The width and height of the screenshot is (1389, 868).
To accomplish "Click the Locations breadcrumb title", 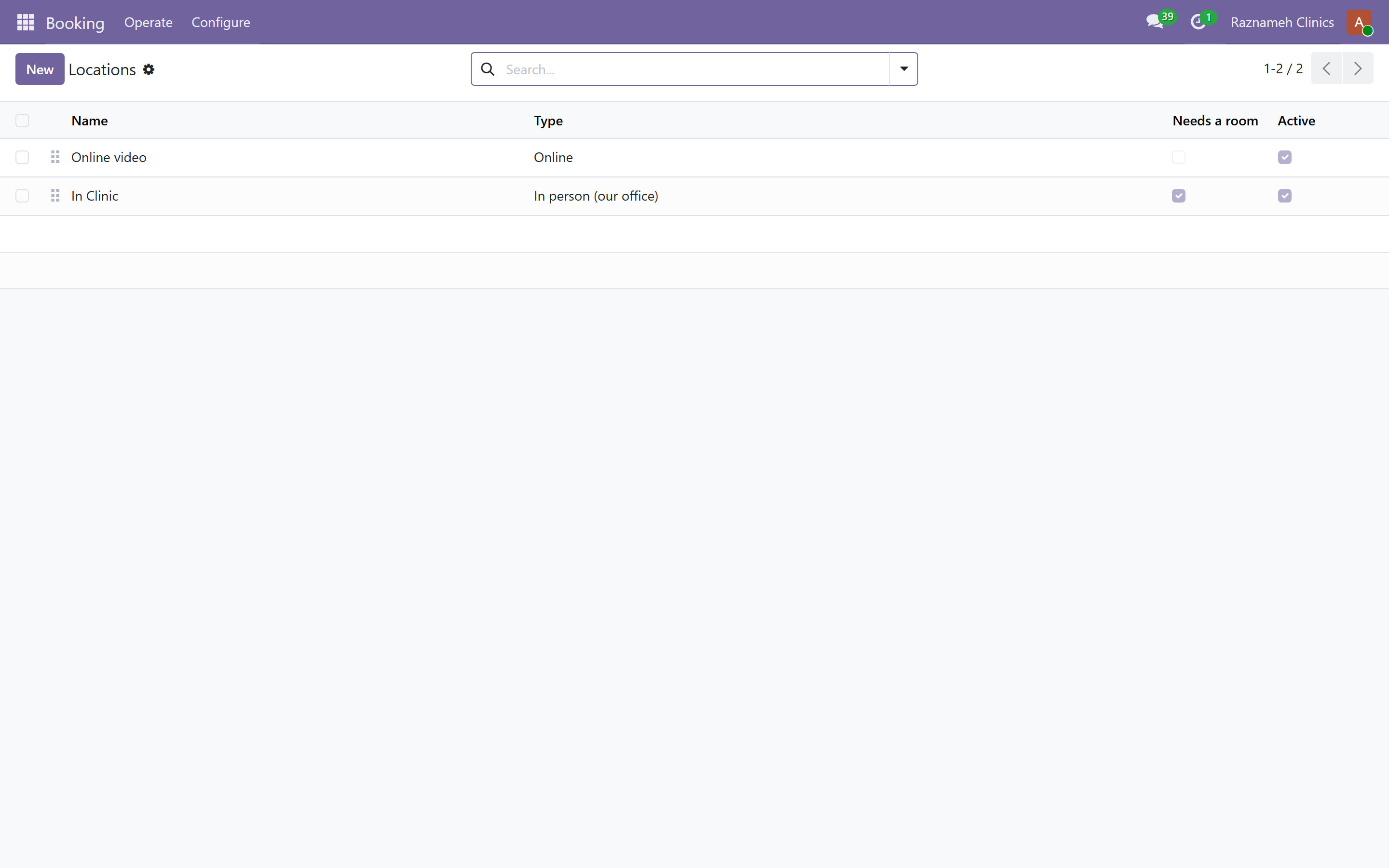I will coord(102,69).
